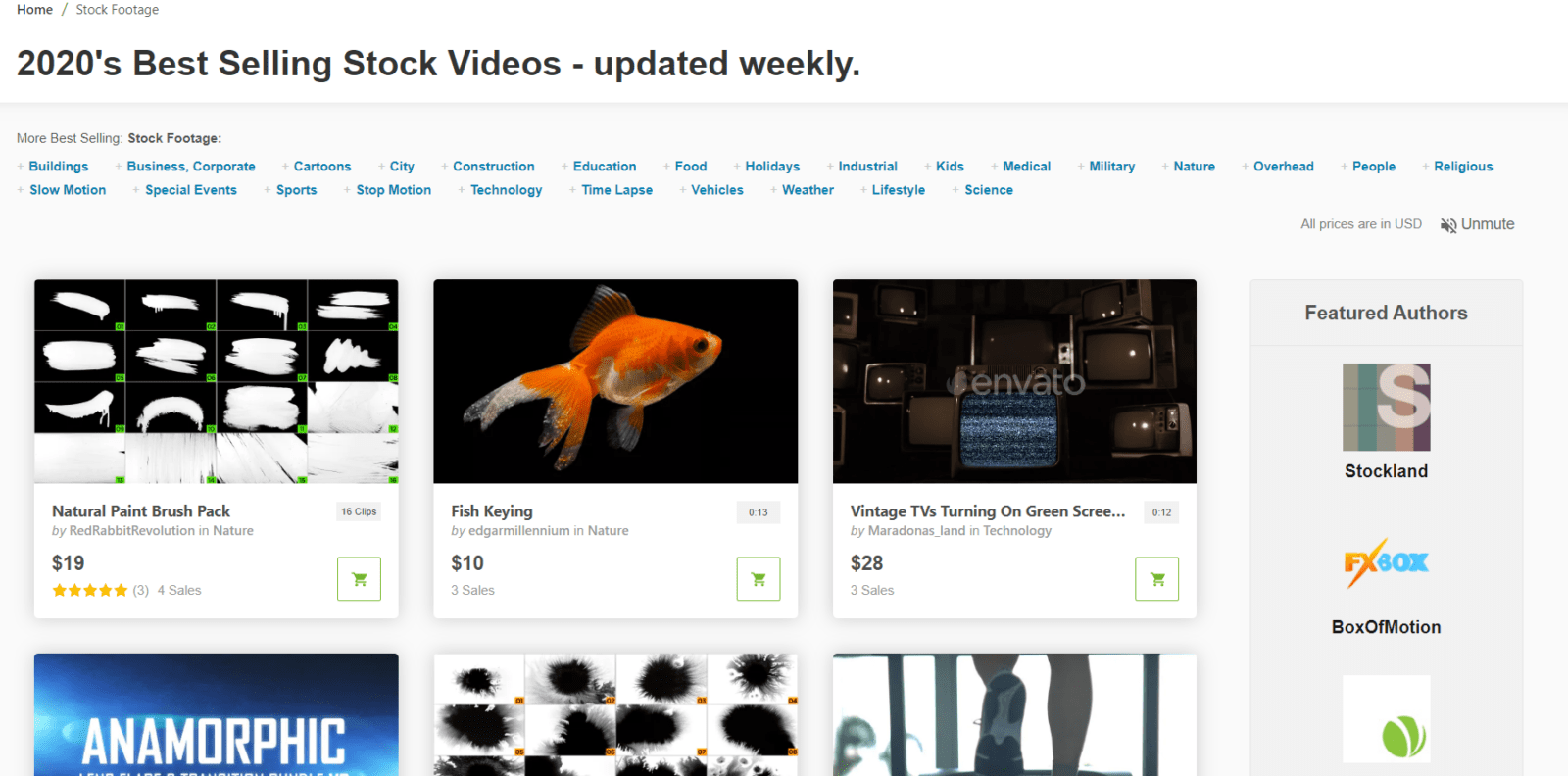The width and height of the screenshot is (1568, 776).
Task: Browse the Nature category link
Action: [x=1194, y=167]
